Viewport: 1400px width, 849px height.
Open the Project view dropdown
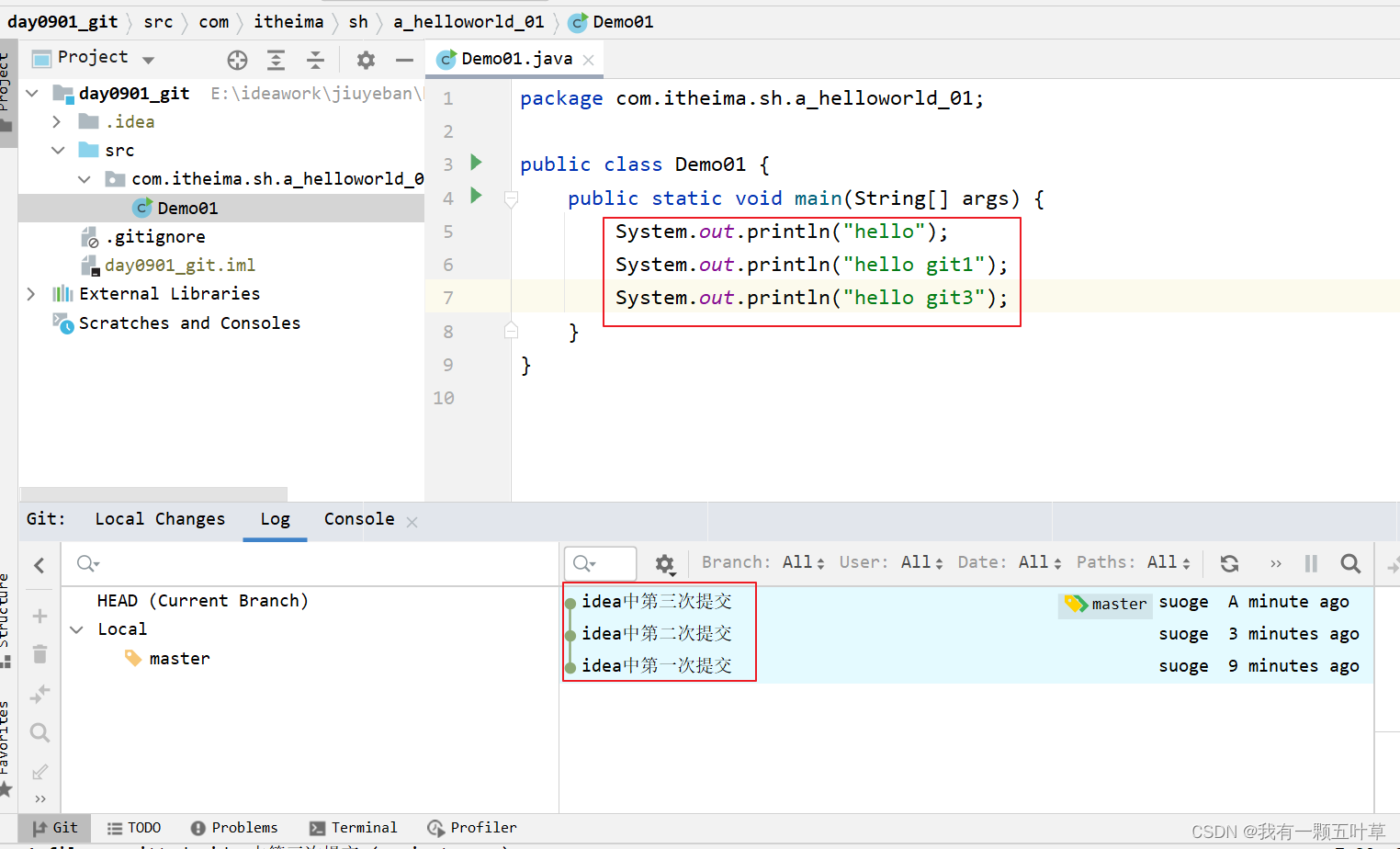click(x=149, y=60)
